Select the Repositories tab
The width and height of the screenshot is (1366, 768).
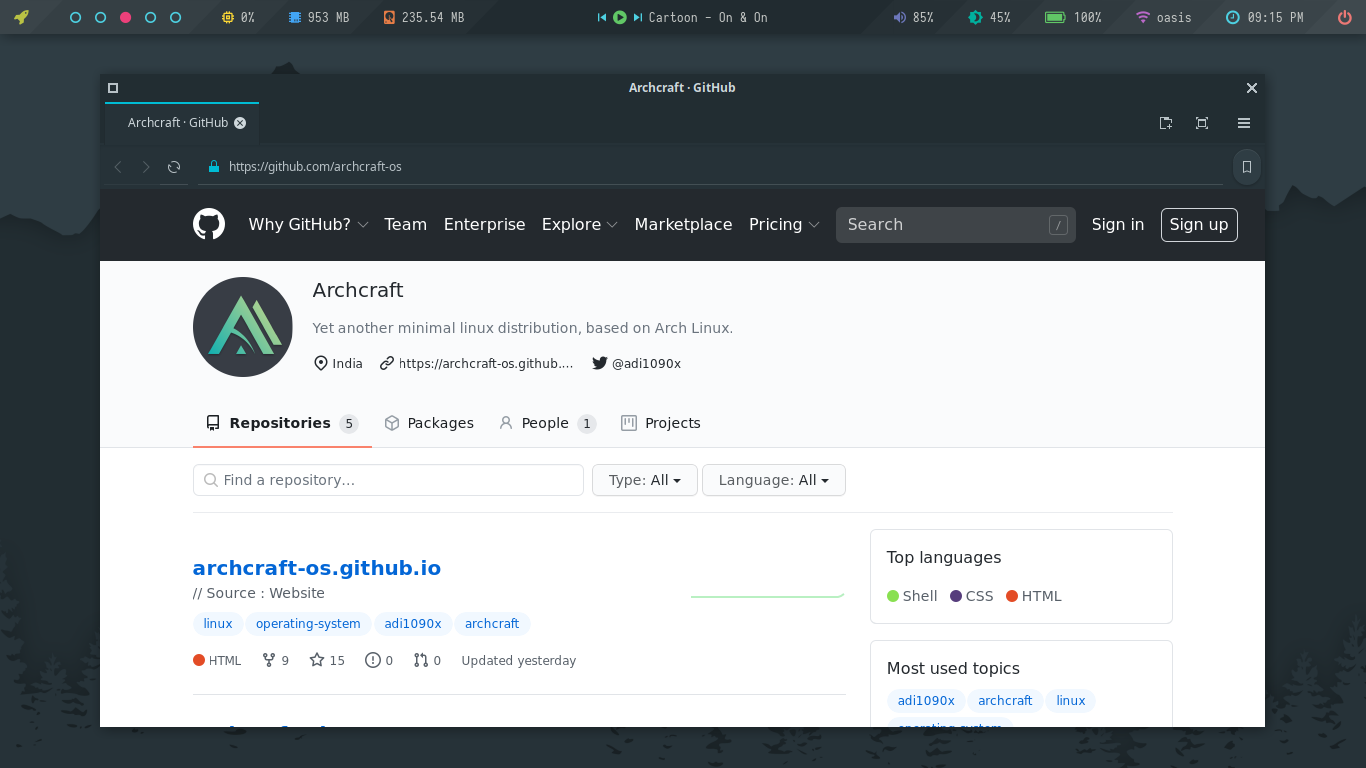point(282,423)
